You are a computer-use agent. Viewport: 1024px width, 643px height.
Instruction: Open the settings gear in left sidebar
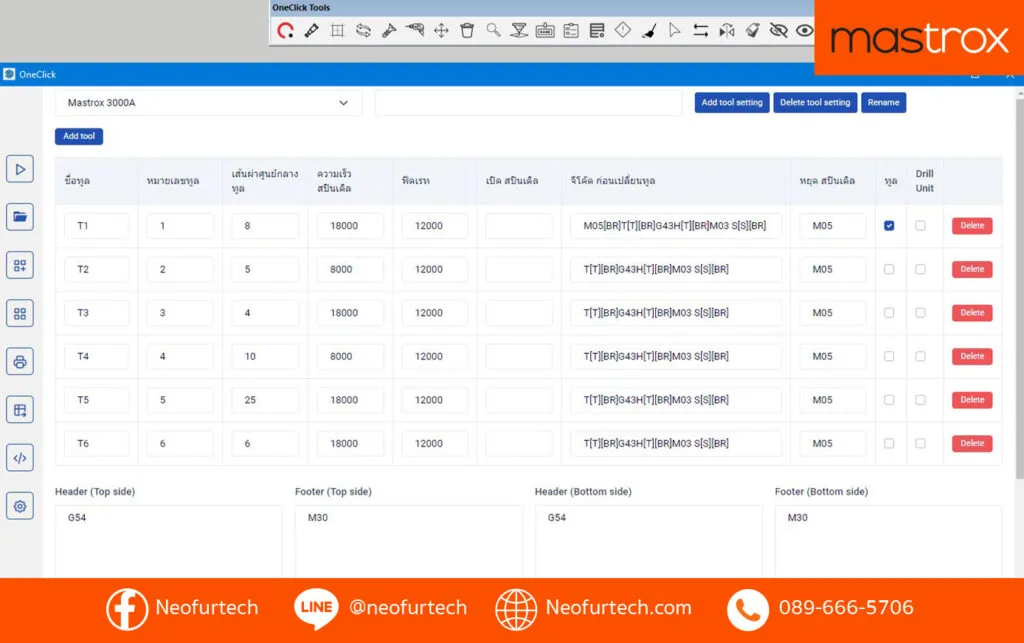click(x=20, y=506)
